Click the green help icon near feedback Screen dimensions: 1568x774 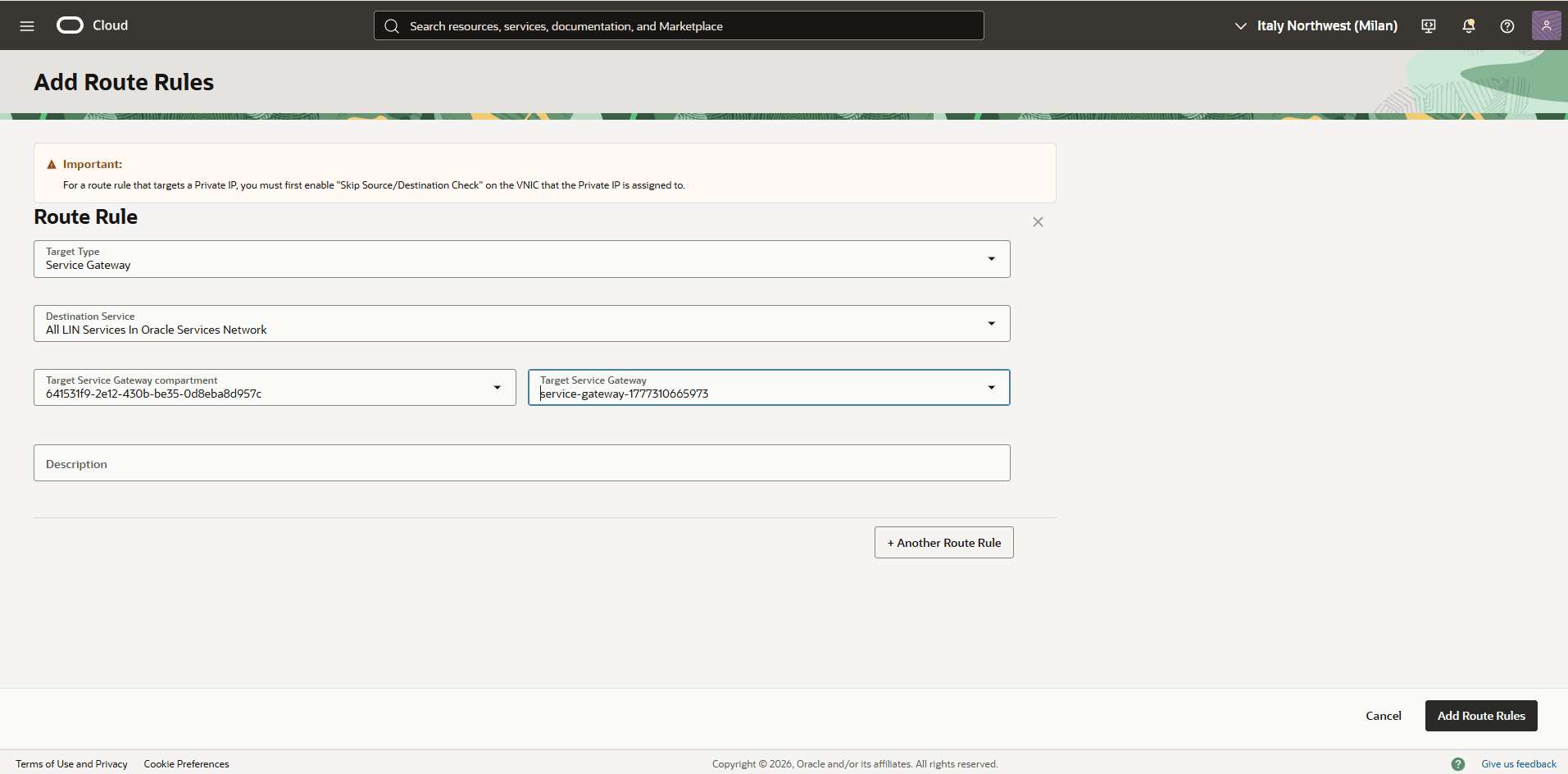[1458, 764]
